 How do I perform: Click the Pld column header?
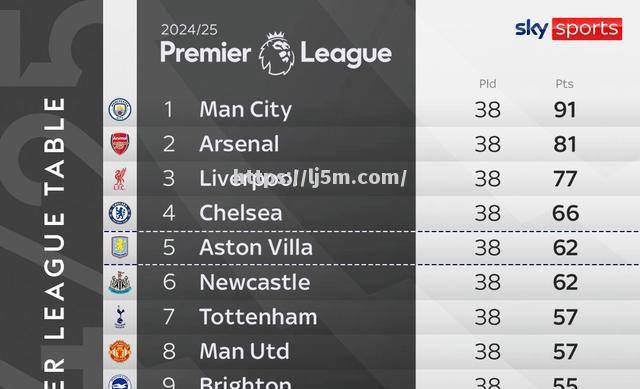(x=487, y=84)
